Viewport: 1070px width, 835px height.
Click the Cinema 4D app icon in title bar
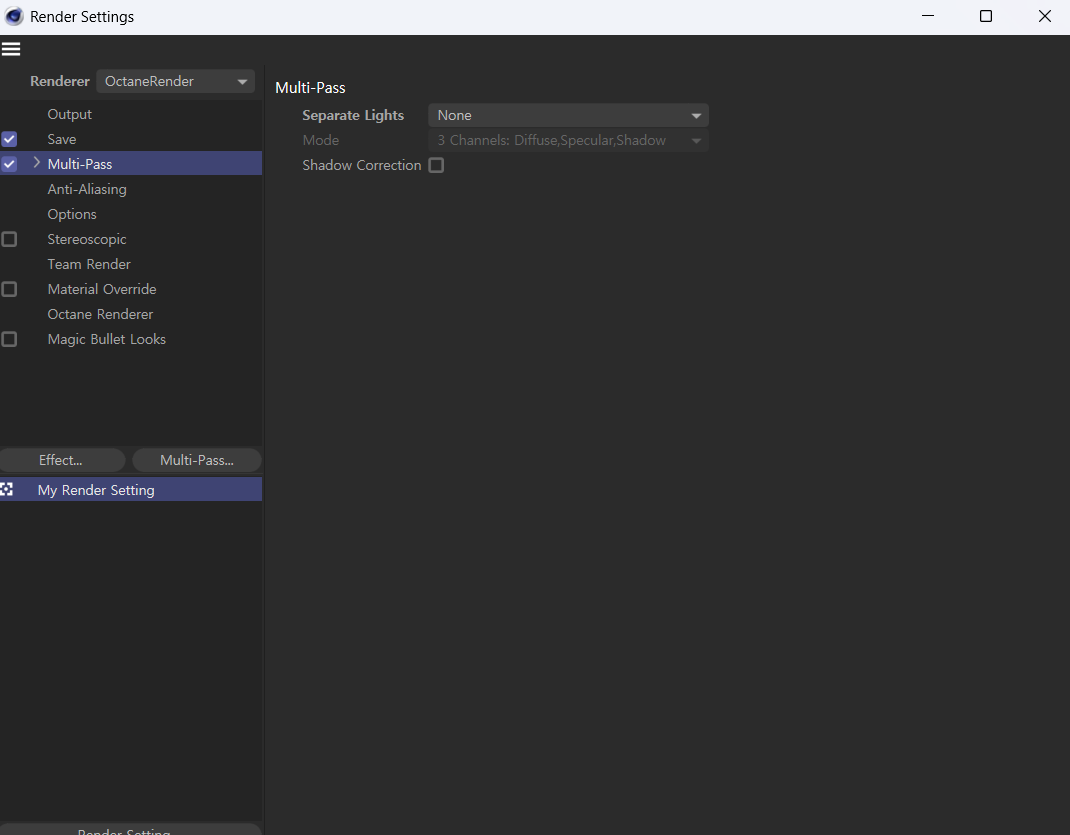[14, 16]
